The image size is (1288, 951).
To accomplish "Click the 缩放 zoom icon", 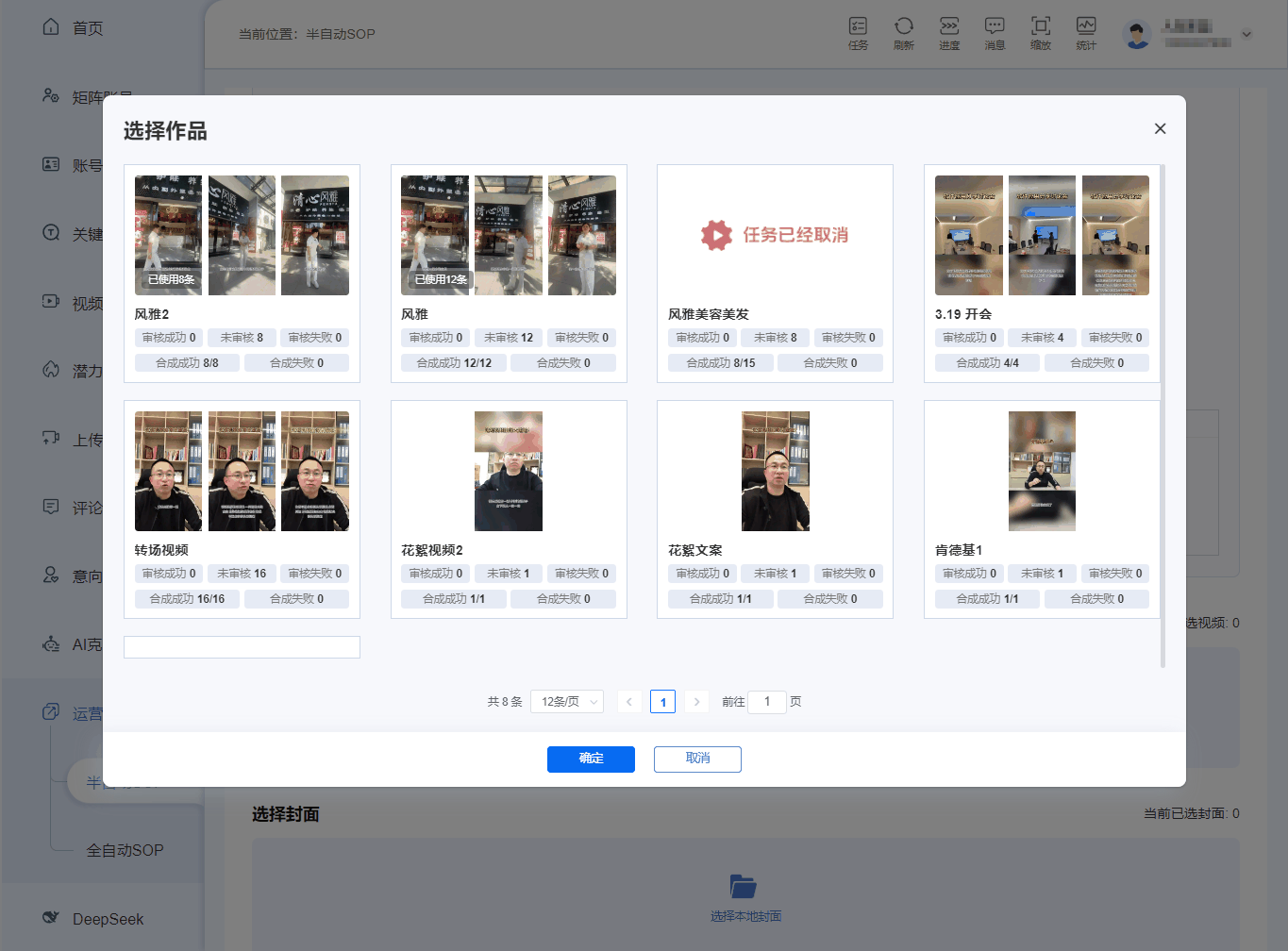I will 1041,26.
